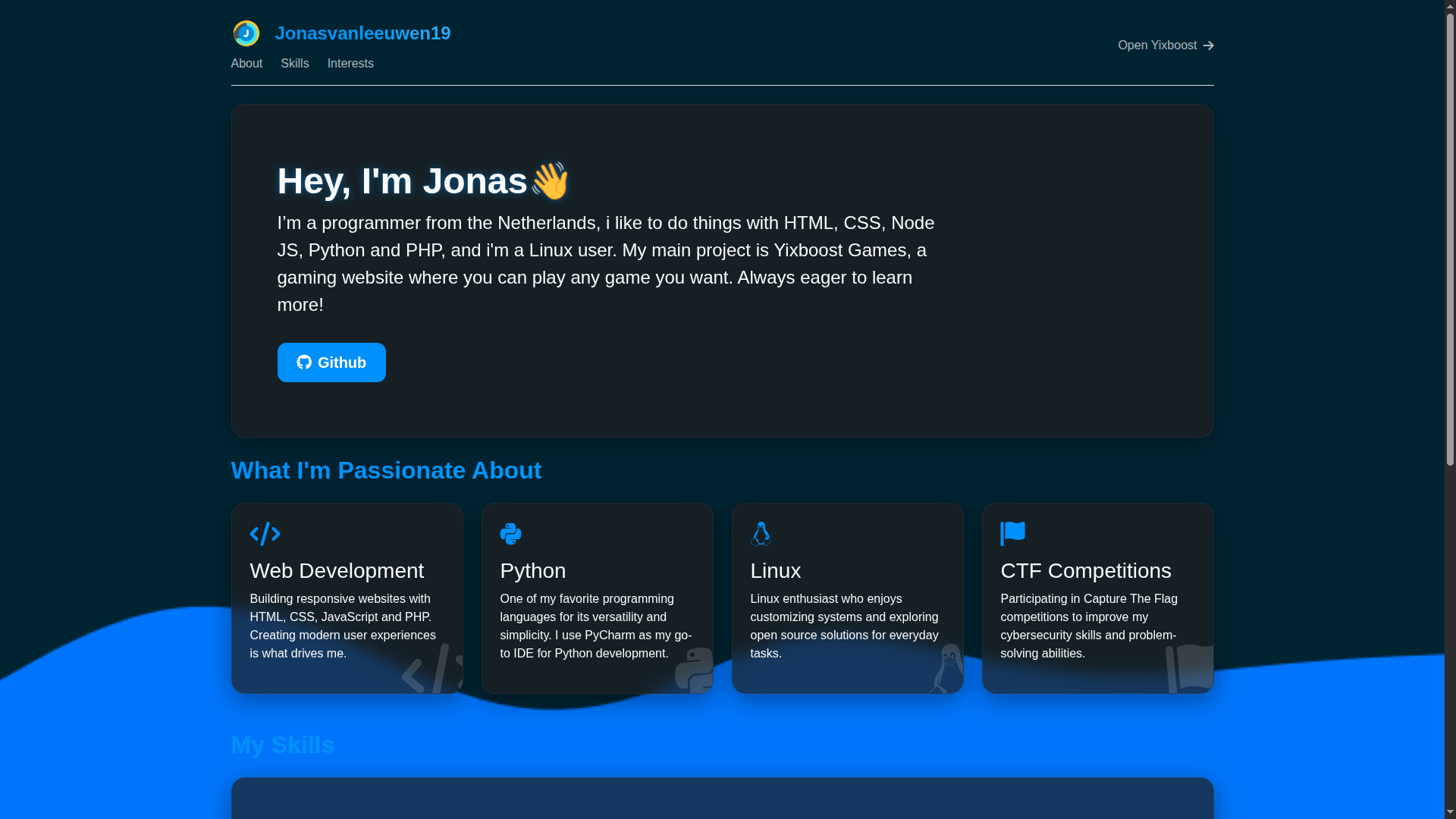Image resolution: width=1456 pixels, height=819 pixels.
Task: Click the Python logo icon above Python
Action: [x=510, y=534]
